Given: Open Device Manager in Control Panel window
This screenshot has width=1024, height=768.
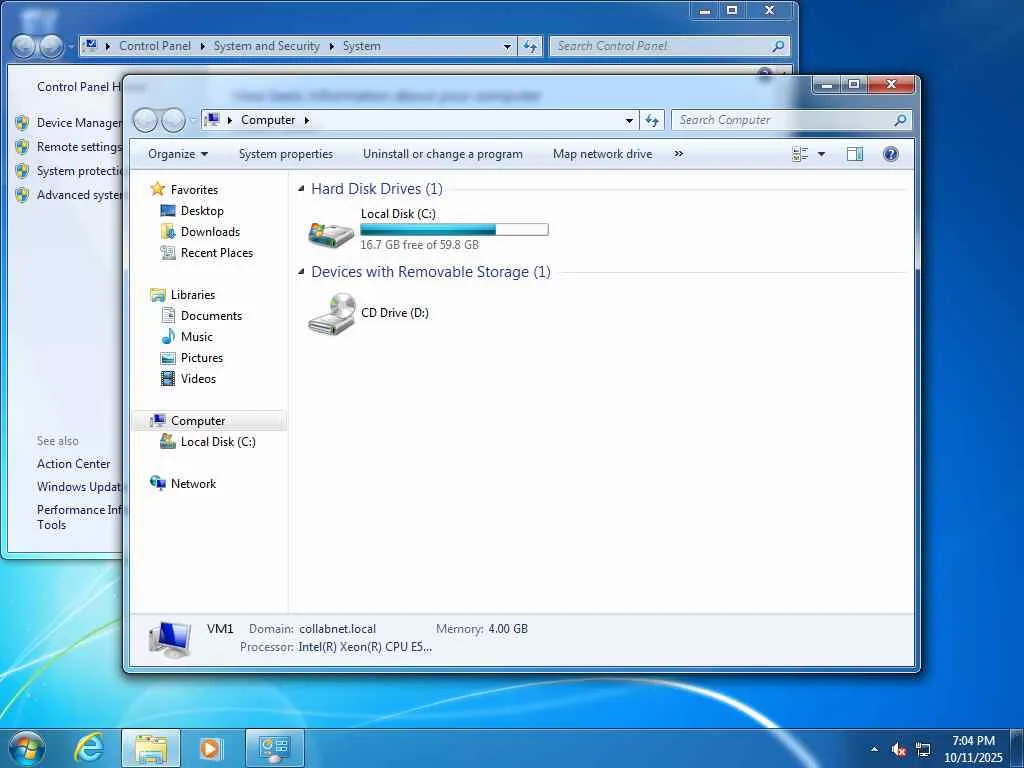Looking at the screenshot, I should click(80, 123).
